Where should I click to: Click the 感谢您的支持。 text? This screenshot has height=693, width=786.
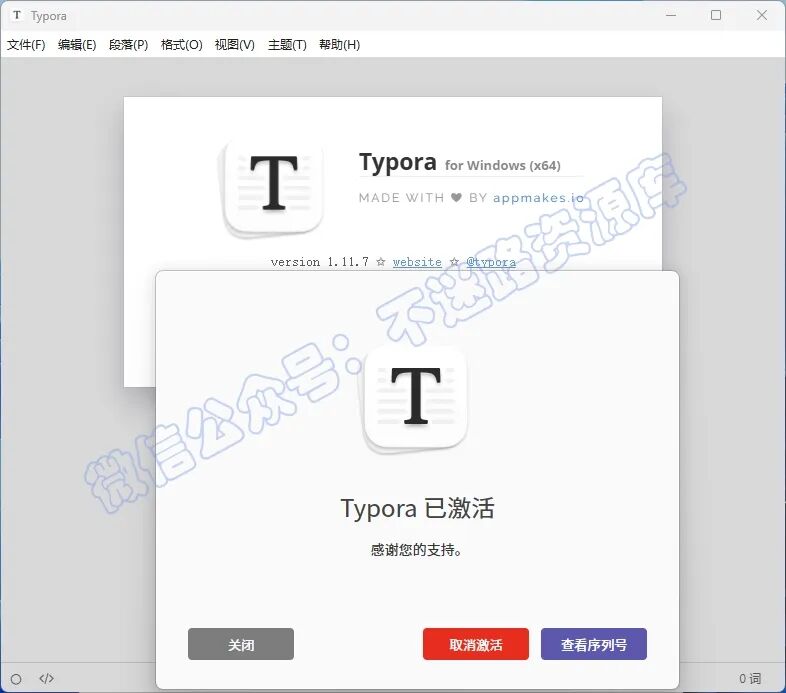[x=417, y=550]
